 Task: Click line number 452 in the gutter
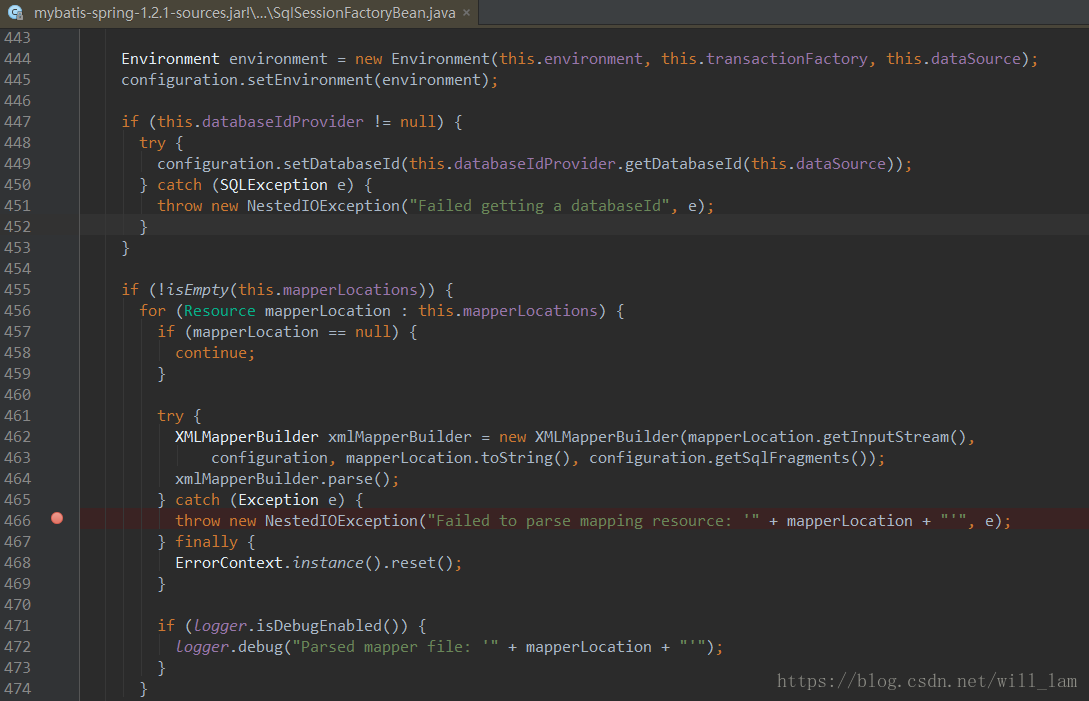[x=17, y=226]
